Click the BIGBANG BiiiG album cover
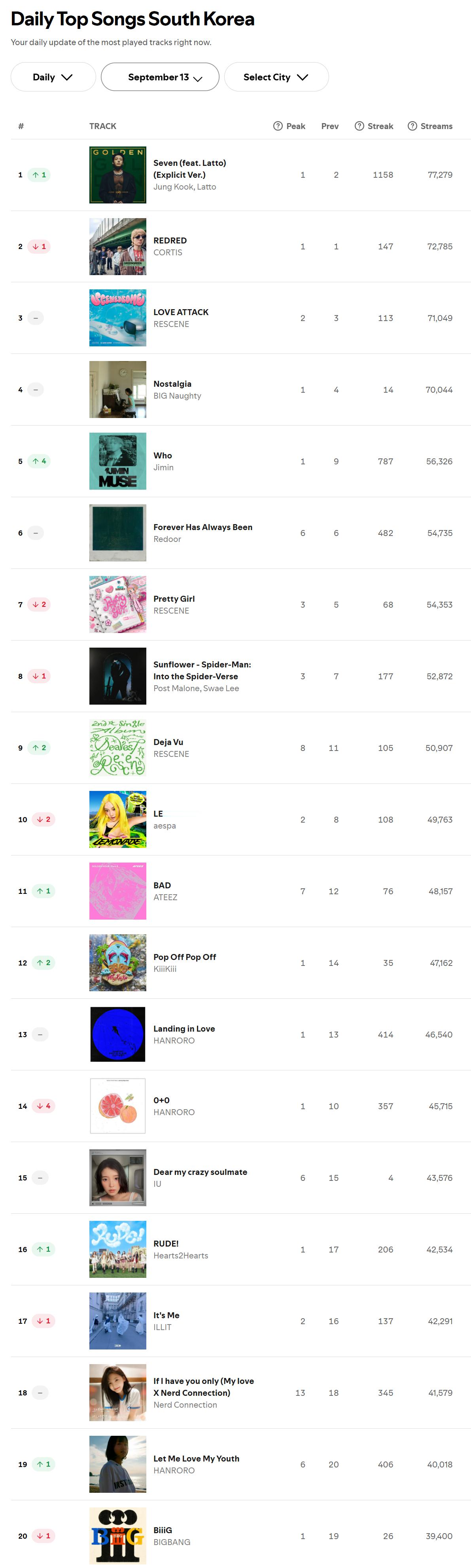Viewport: 471px width, 1568px height. point(117,1535)
